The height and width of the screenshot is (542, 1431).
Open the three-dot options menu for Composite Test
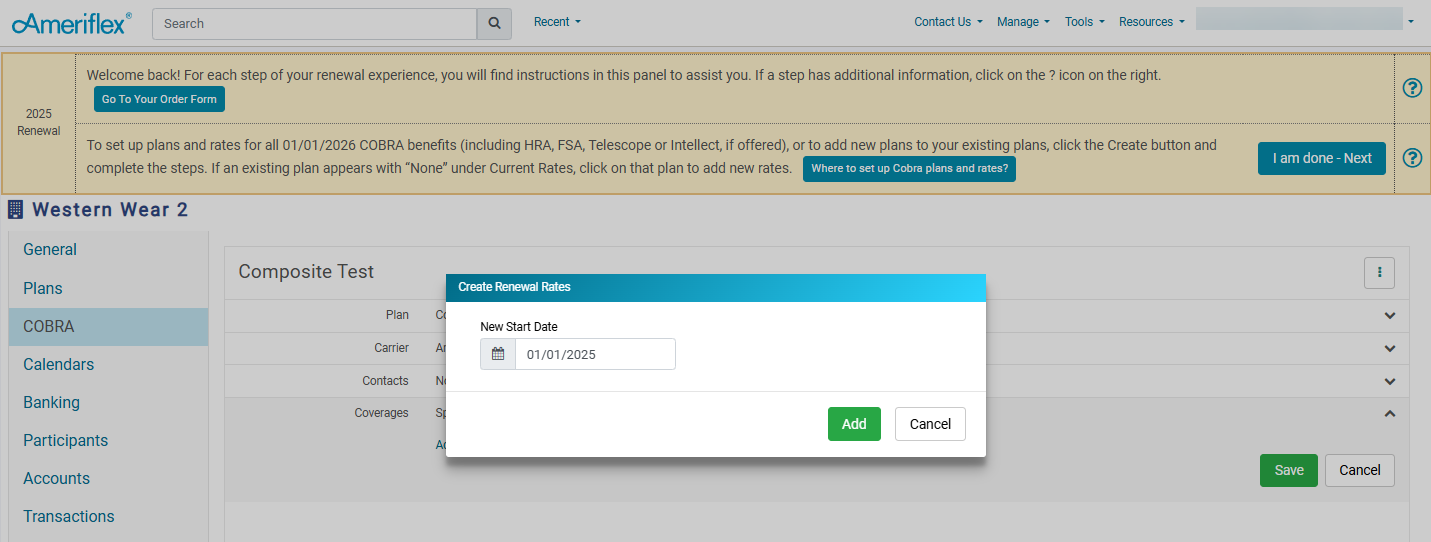pyautogui.click(x=1379, y=272)
